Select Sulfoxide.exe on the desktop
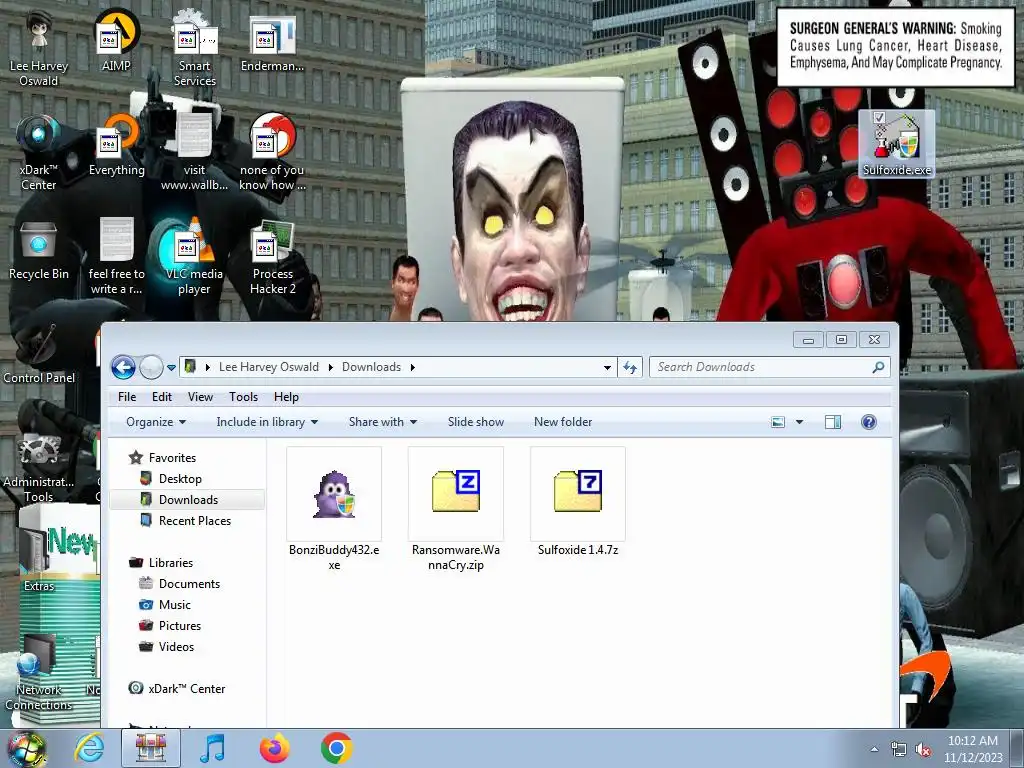 (897, 144)
